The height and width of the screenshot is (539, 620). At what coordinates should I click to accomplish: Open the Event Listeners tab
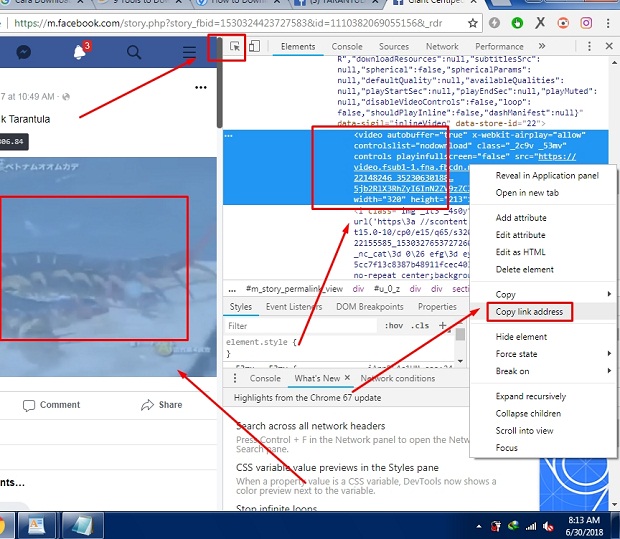(294, 307)
